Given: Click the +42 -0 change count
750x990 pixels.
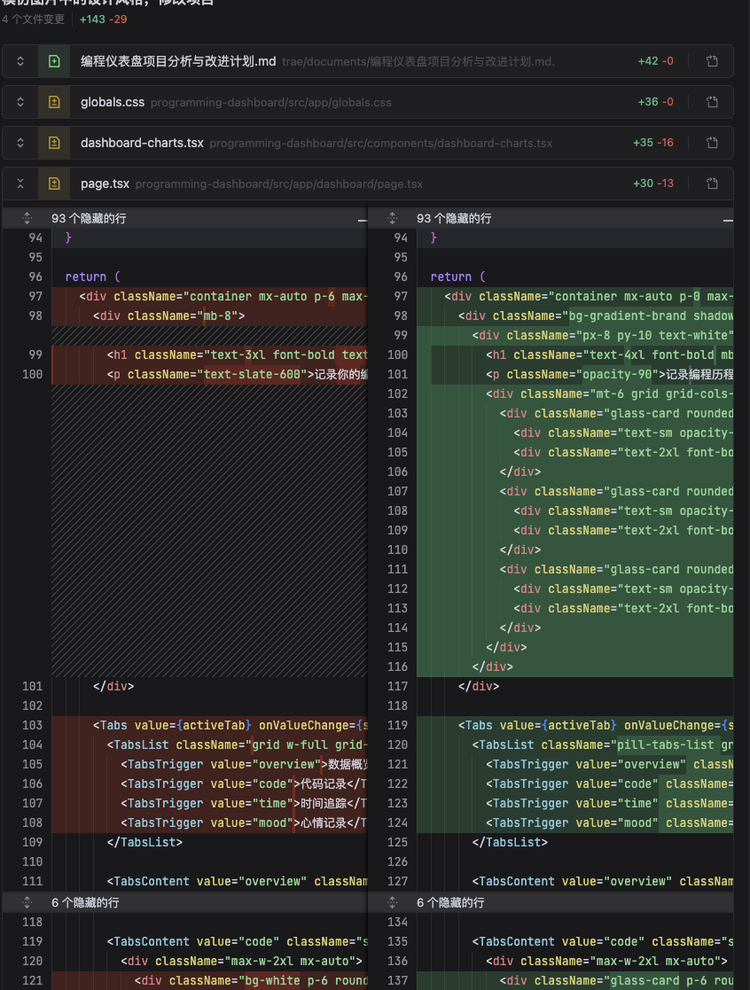Looking at the screenshot, I should click(655, 61).
